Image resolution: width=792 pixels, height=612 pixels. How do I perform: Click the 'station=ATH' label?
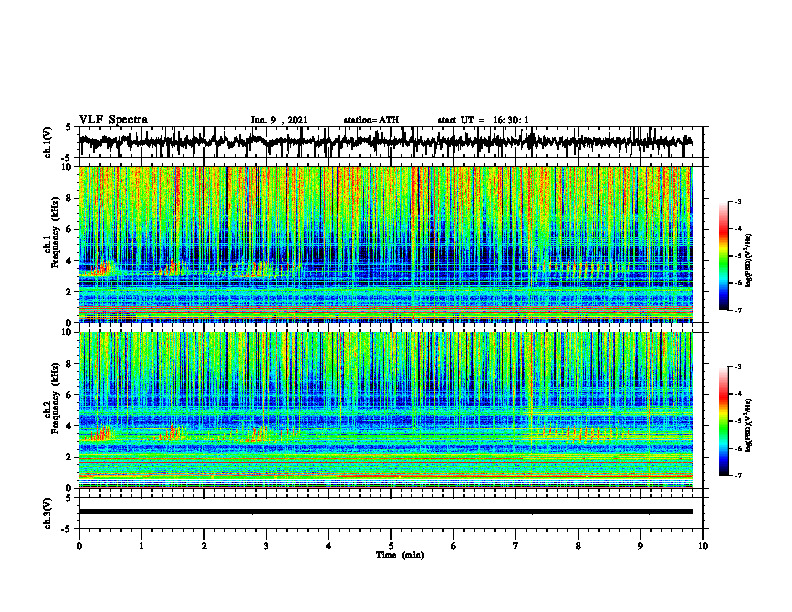pos(371,120)
